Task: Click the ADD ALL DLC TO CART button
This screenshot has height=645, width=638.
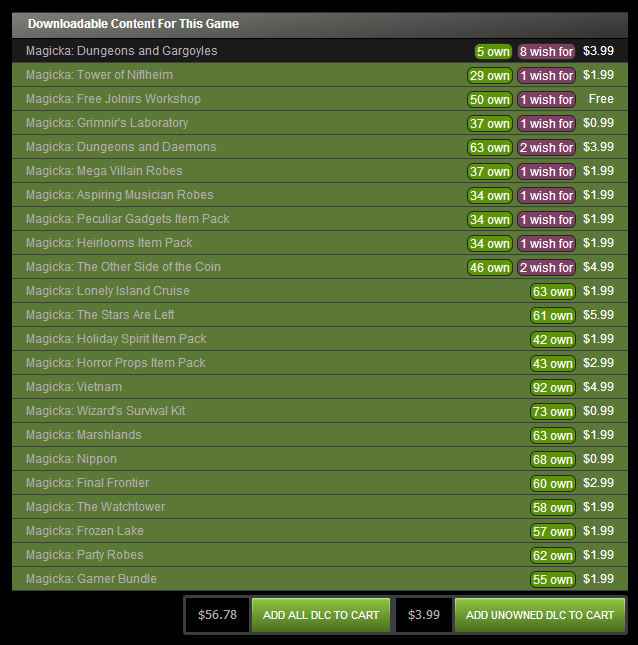Action: click(x=321, y=615)
